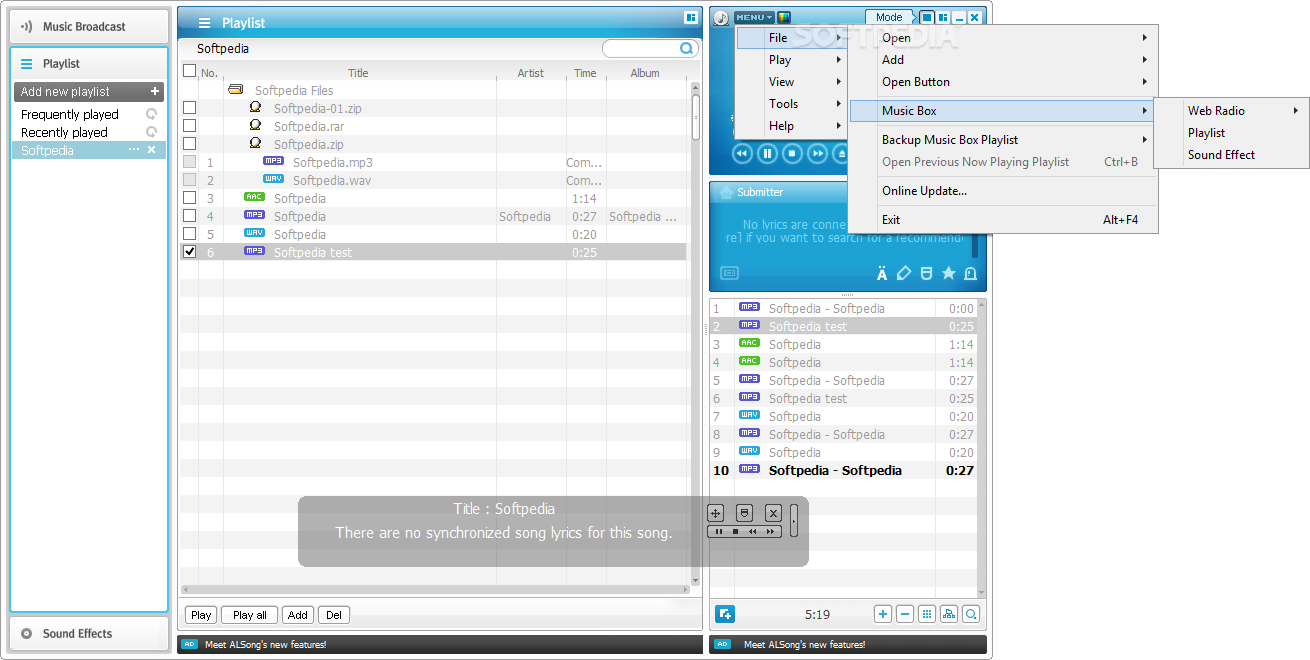The width and height of the screenshot is (1310, 660).
Task: Click the Add button below playlist
Action: tap(298, 615)
